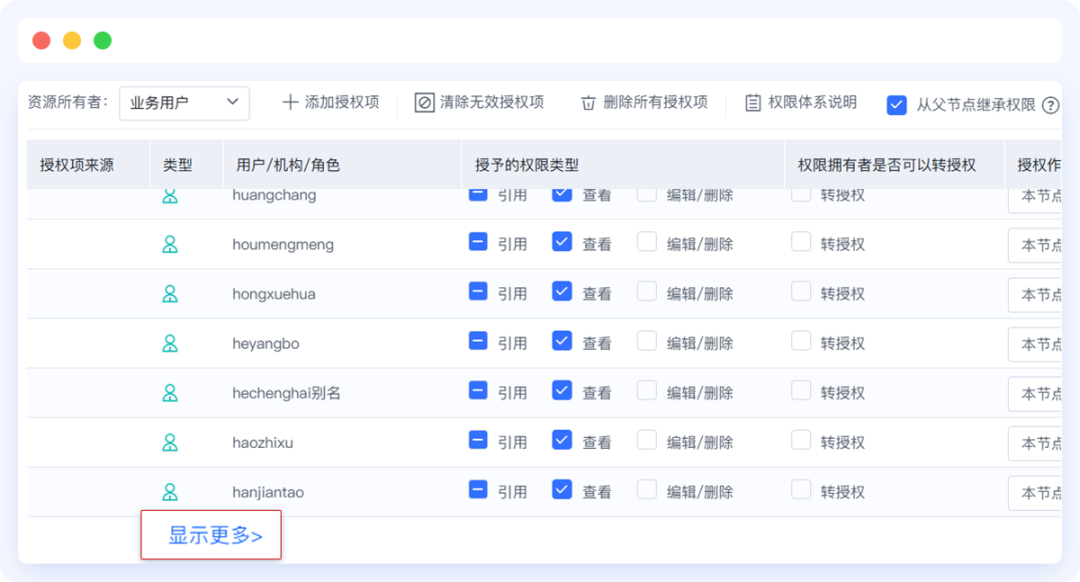Viewport: 1080px width, 582px height.
Task: Click the user icon beside houmengmeng
Action: 170,244
